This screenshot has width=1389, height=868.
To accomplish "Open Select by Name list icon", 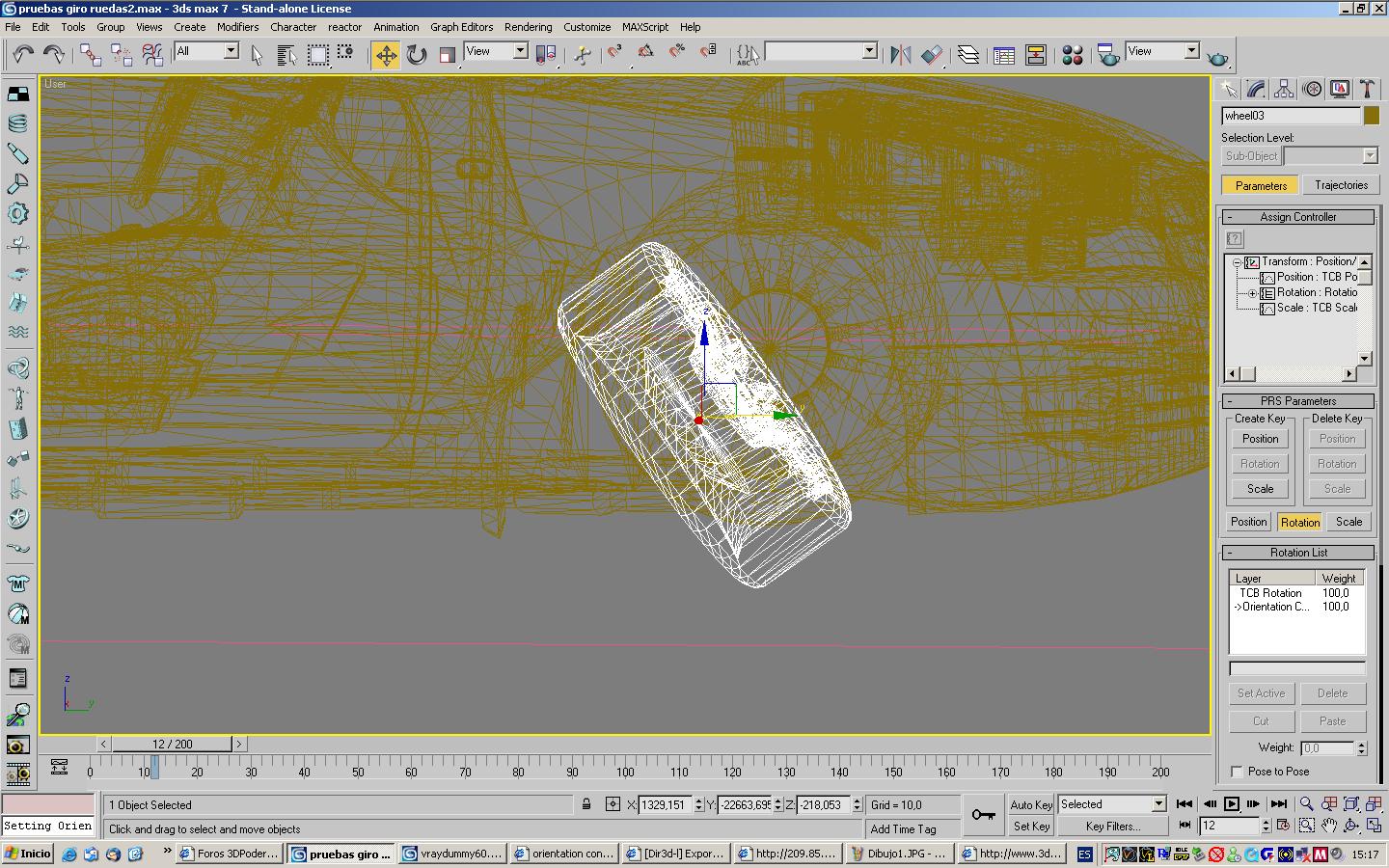I will [x=286, y=54].
